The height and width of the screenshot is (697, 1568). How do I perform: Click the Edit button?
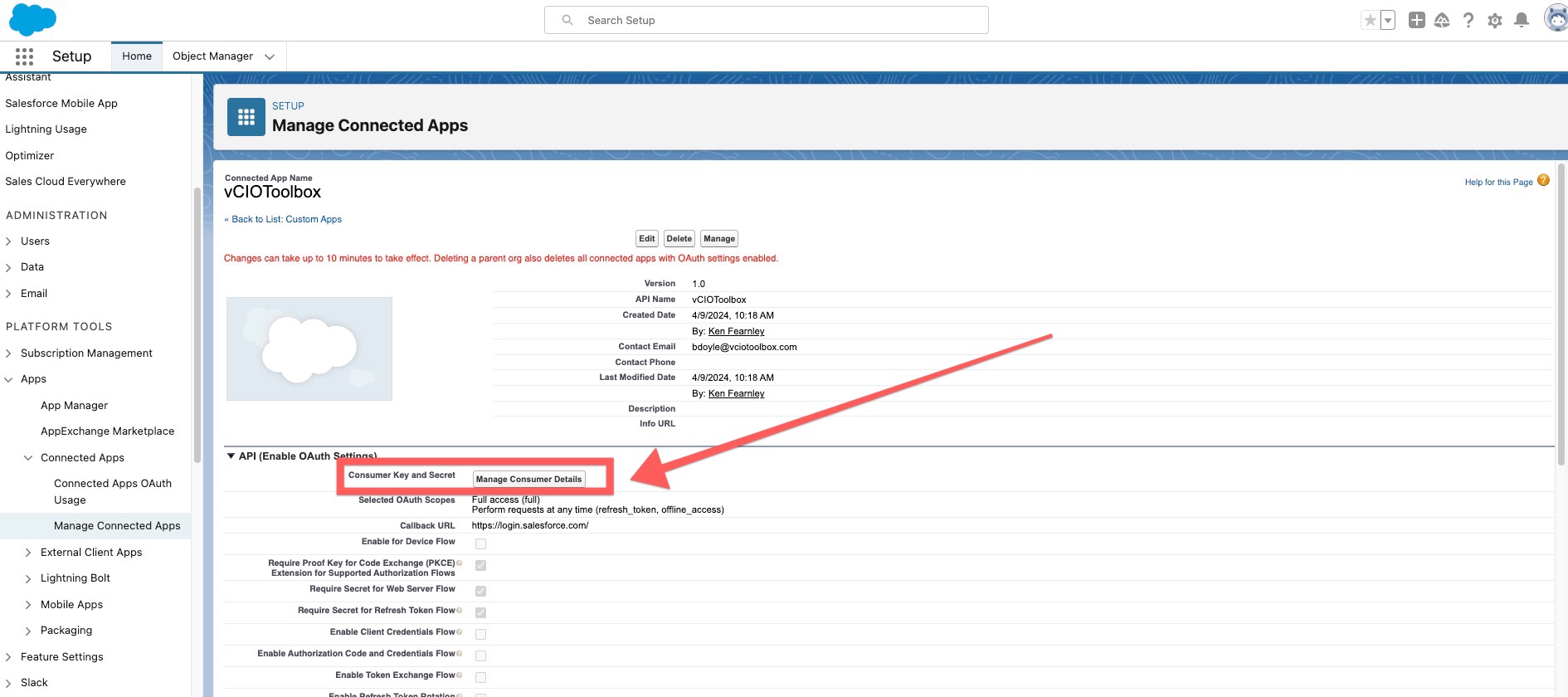click(x=647, y=238)
